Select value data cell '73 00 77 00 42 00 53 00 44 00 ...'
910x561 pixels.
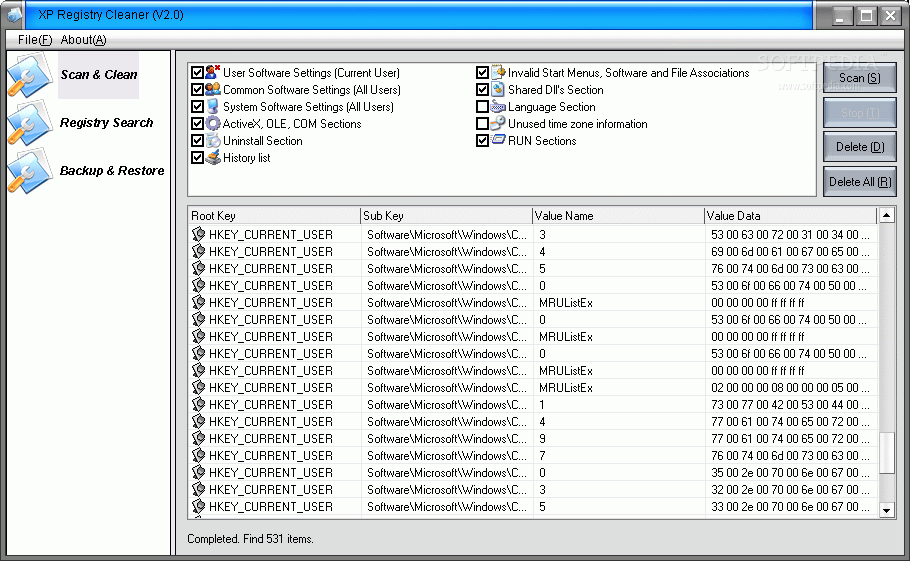(790, 404)
